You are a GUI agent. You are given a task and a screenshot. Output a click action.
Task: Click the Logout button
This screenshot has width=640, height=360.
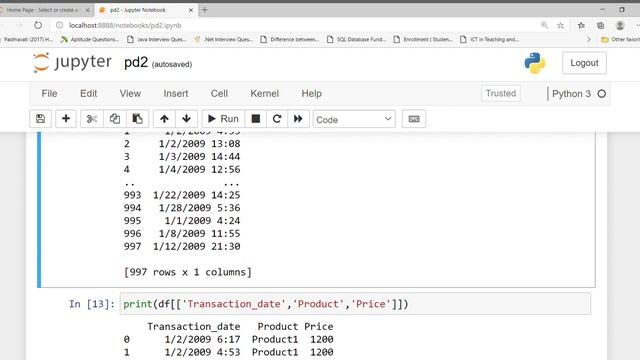click(584, 63)
